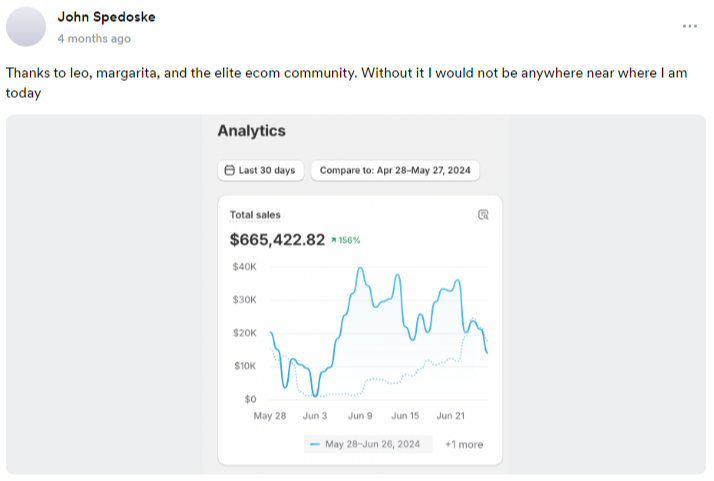Open the post options three-dot menu
The height and width of the screenshot is (481, 714).
690,26
